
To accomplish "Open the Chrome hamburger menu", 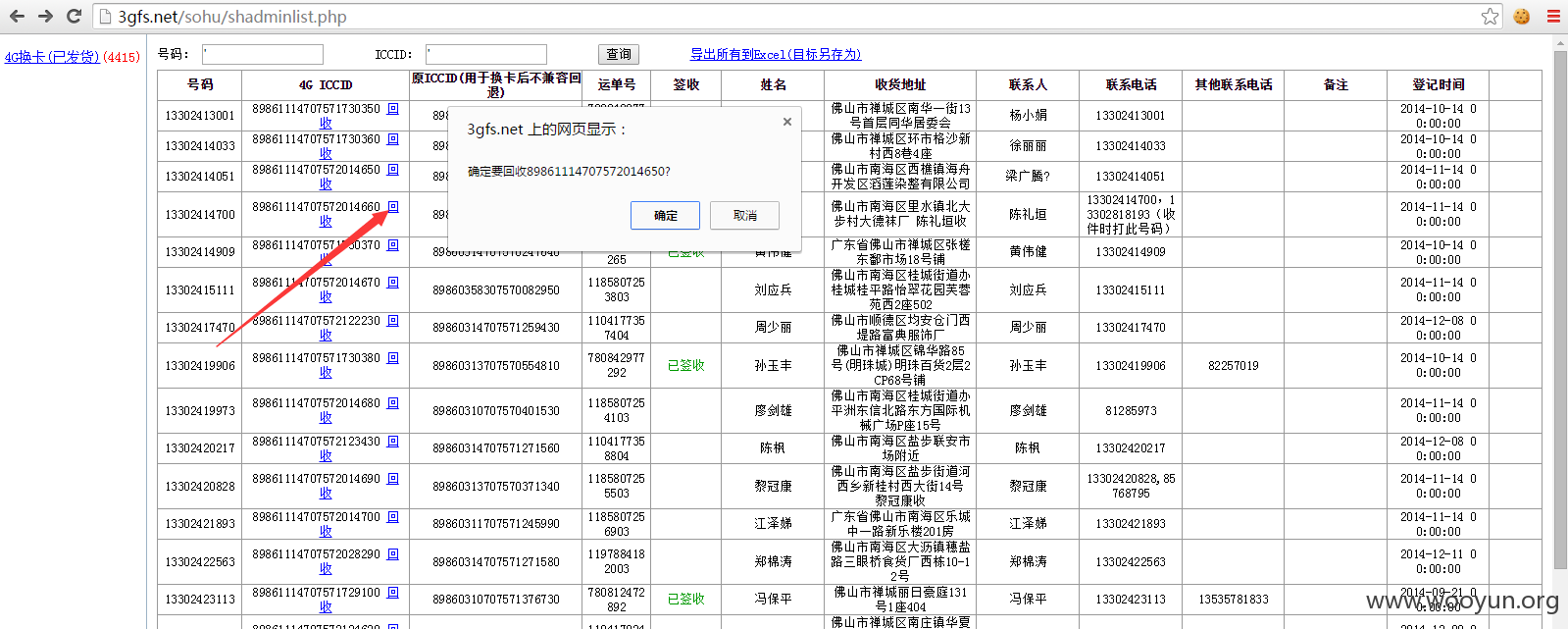I will (x=1553, y=16).
